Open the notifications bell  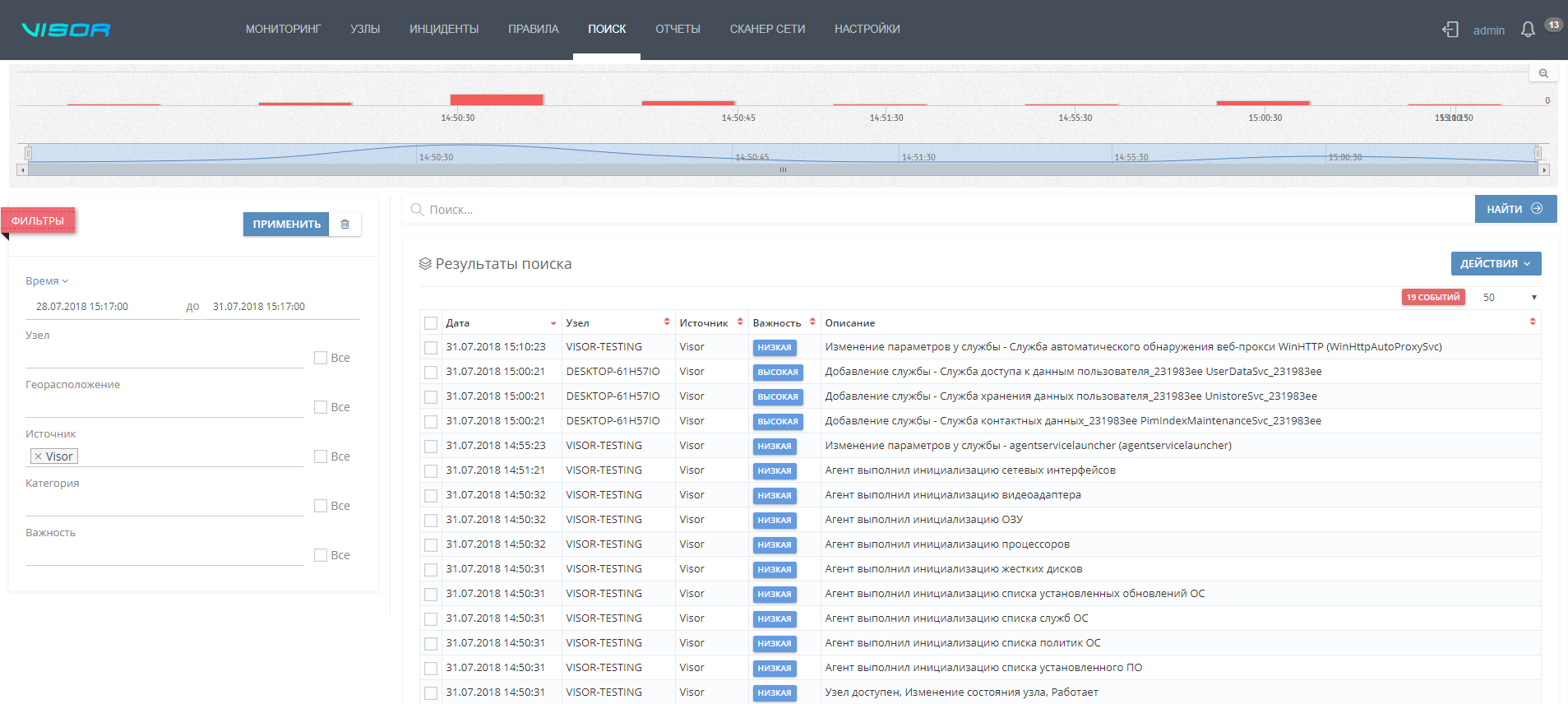(1528, 30)
